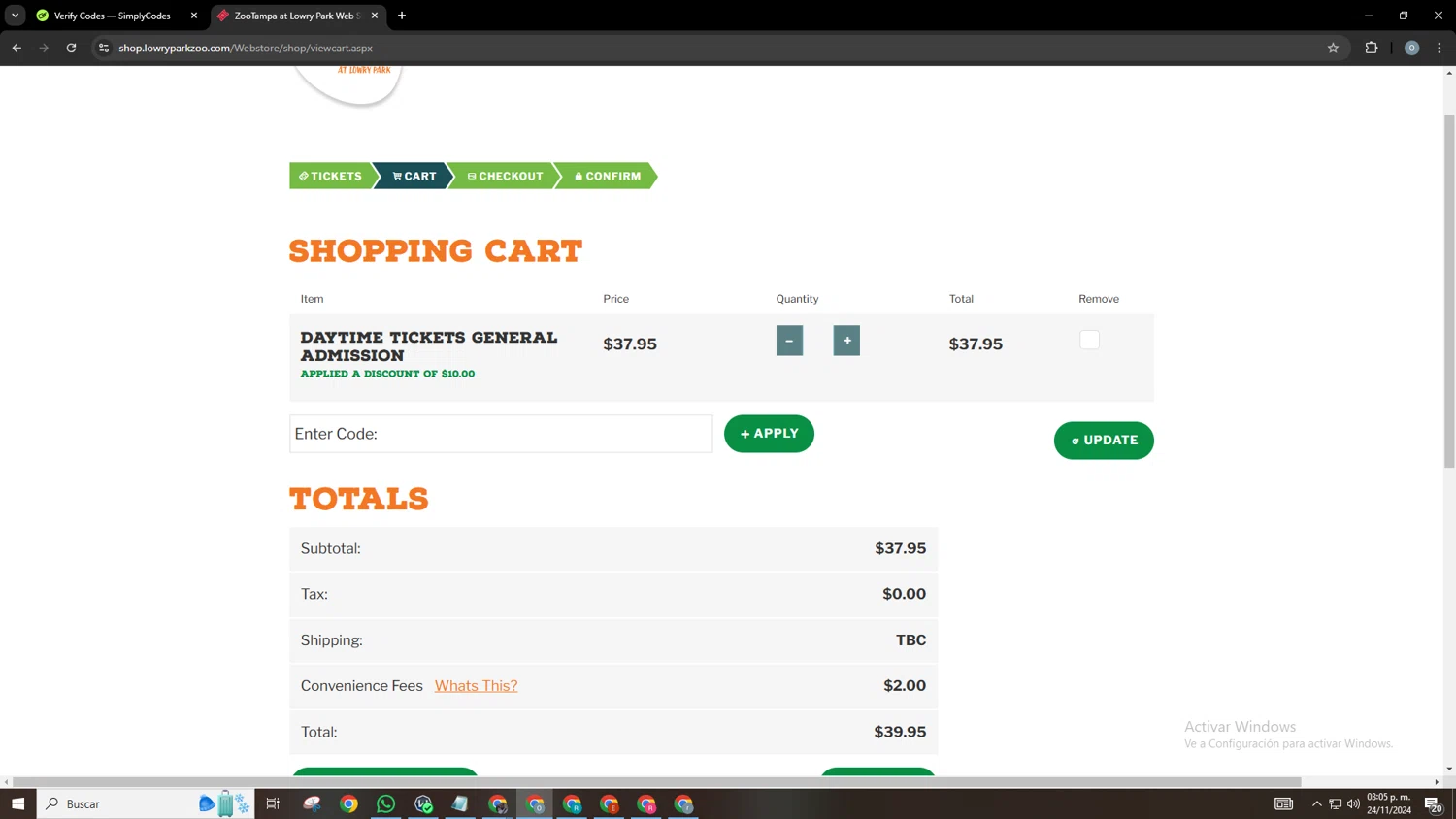Reload the ZooTampa cart page
Viewport: 1456px width, 819px height.
(x=71, y=48)
